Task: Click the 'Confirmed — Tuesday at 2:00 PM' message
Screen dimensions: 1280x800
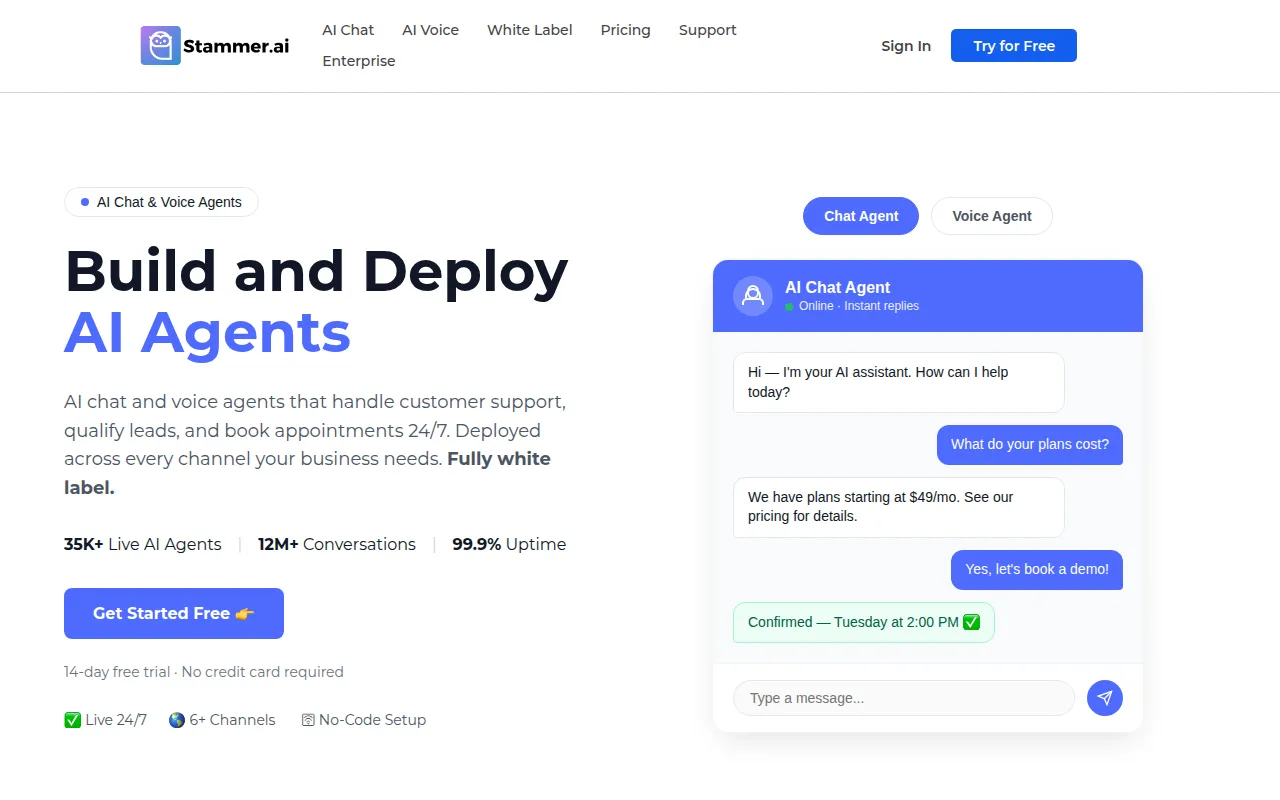Action: click(x=864, y=622)
